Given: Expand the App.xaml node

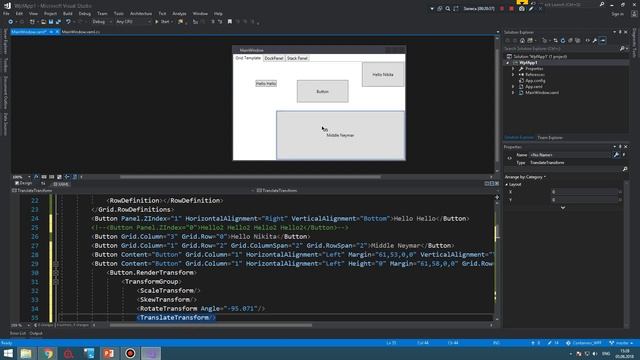Looking at the screenshot, I should click(513, 87).
